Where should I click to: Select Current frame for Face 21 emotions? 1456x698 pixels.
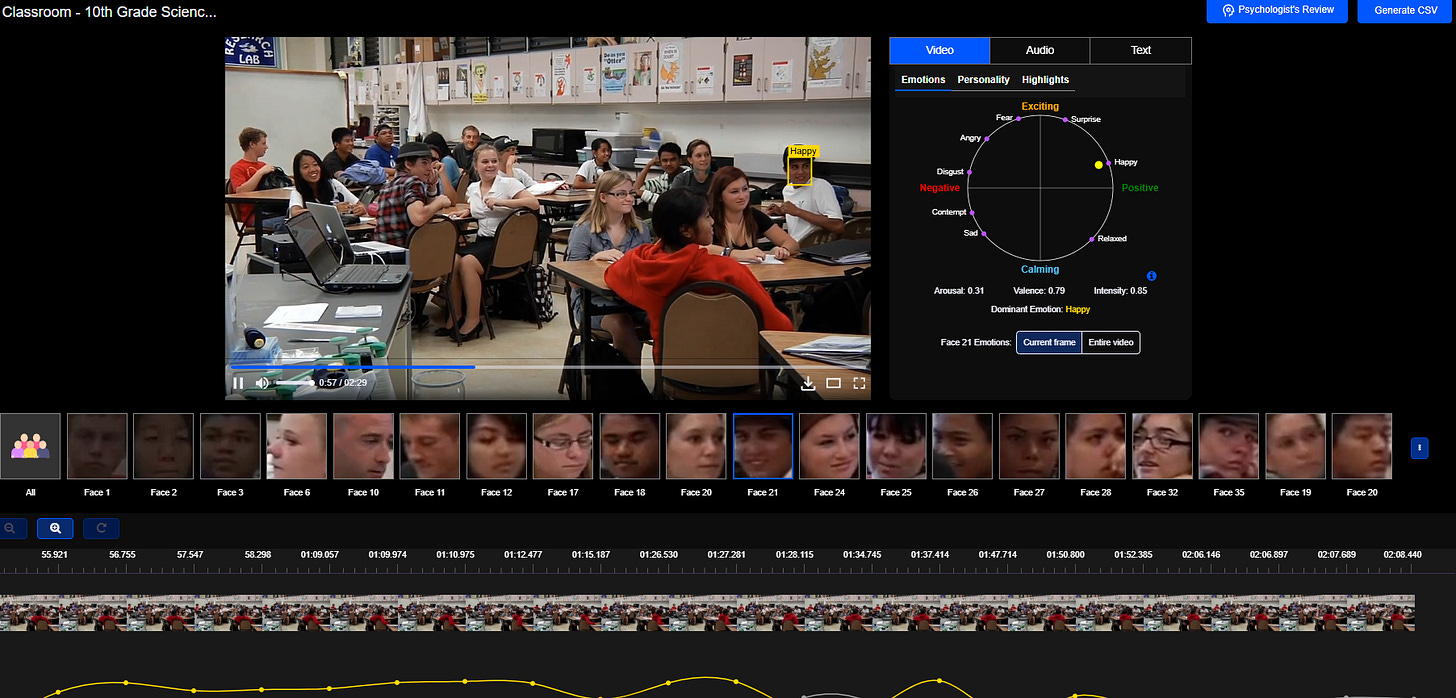pos(1049,342)
